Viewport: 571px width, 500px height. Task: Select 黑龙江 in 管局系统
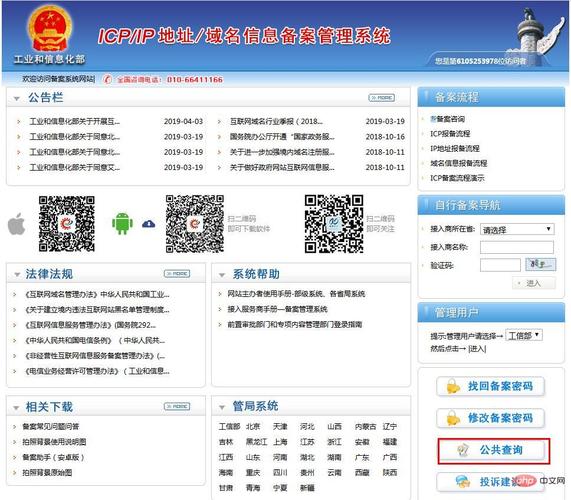256,442
